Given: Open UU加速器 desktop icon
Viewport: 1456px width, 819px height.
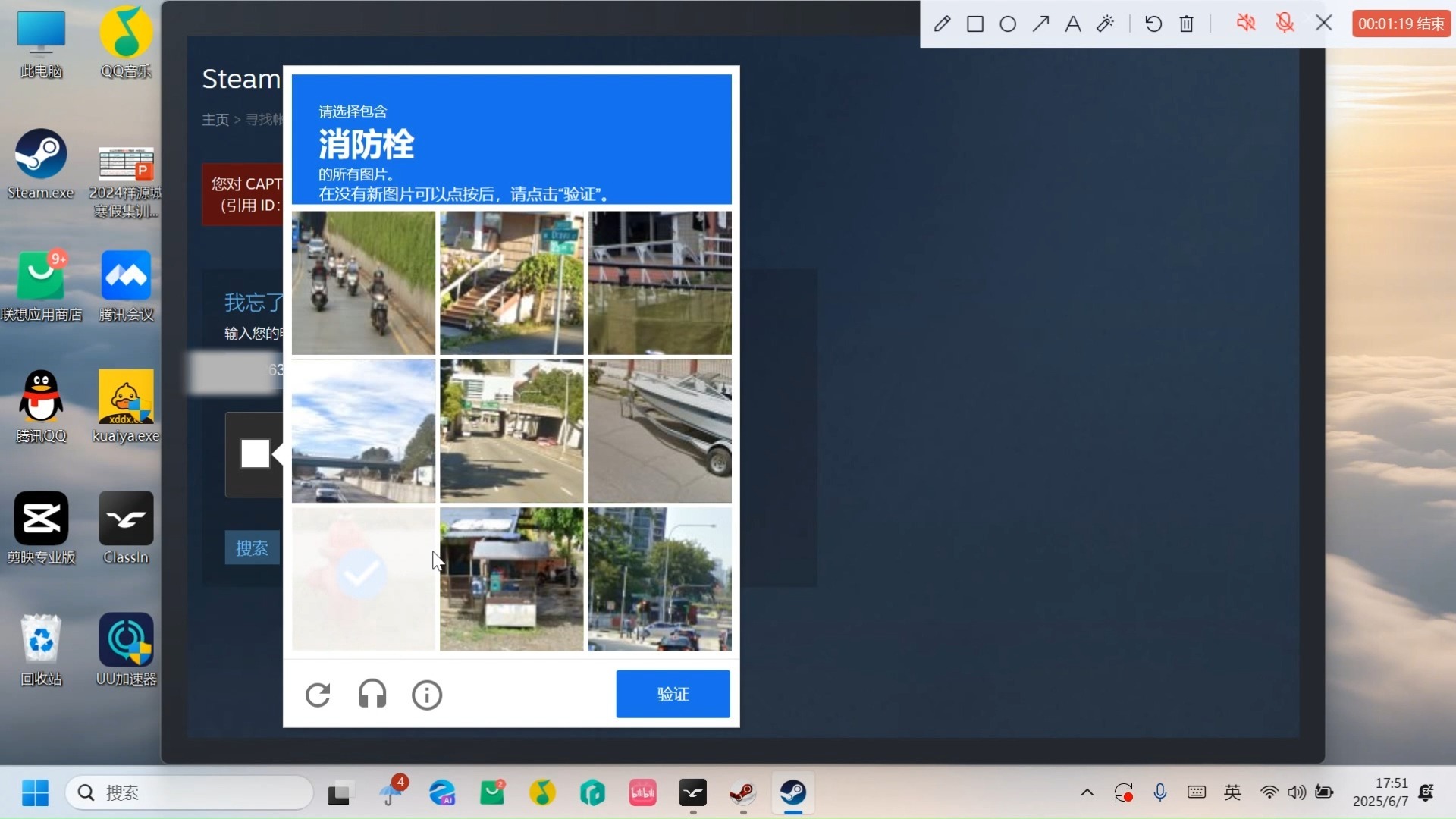Looking at the screenshot, I should click(x=126, y=649).
